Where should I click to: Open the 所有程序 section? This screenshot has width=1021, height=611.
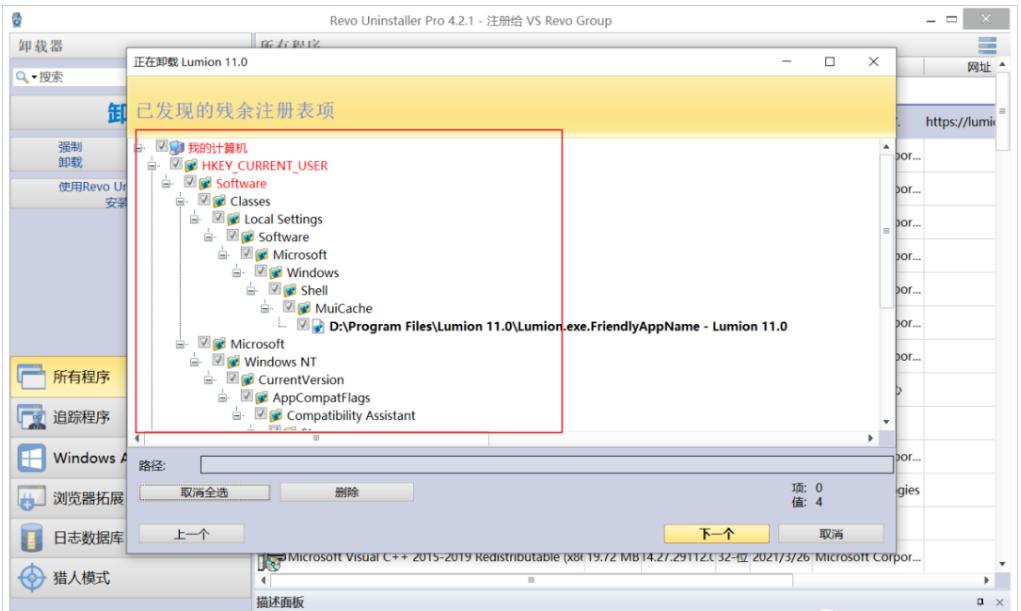68,377
